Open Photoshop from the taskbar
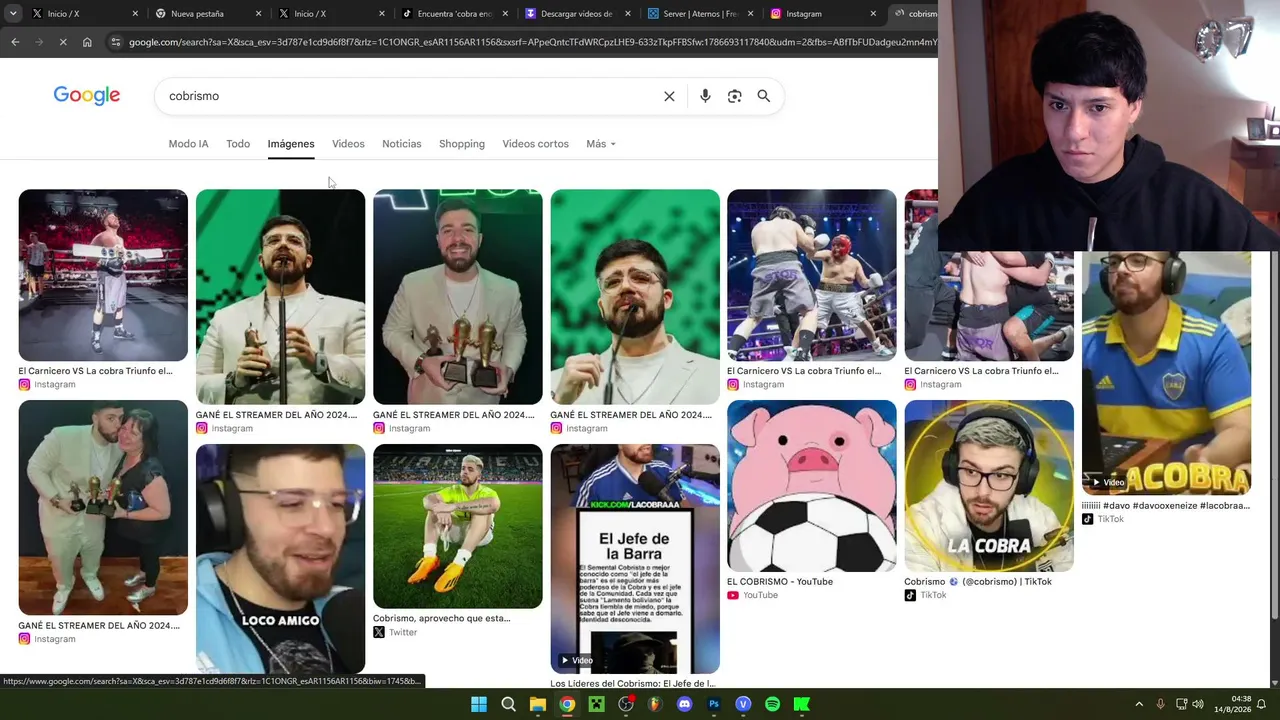The width and height of the screenshot is (1280, 720). [714, 704]
